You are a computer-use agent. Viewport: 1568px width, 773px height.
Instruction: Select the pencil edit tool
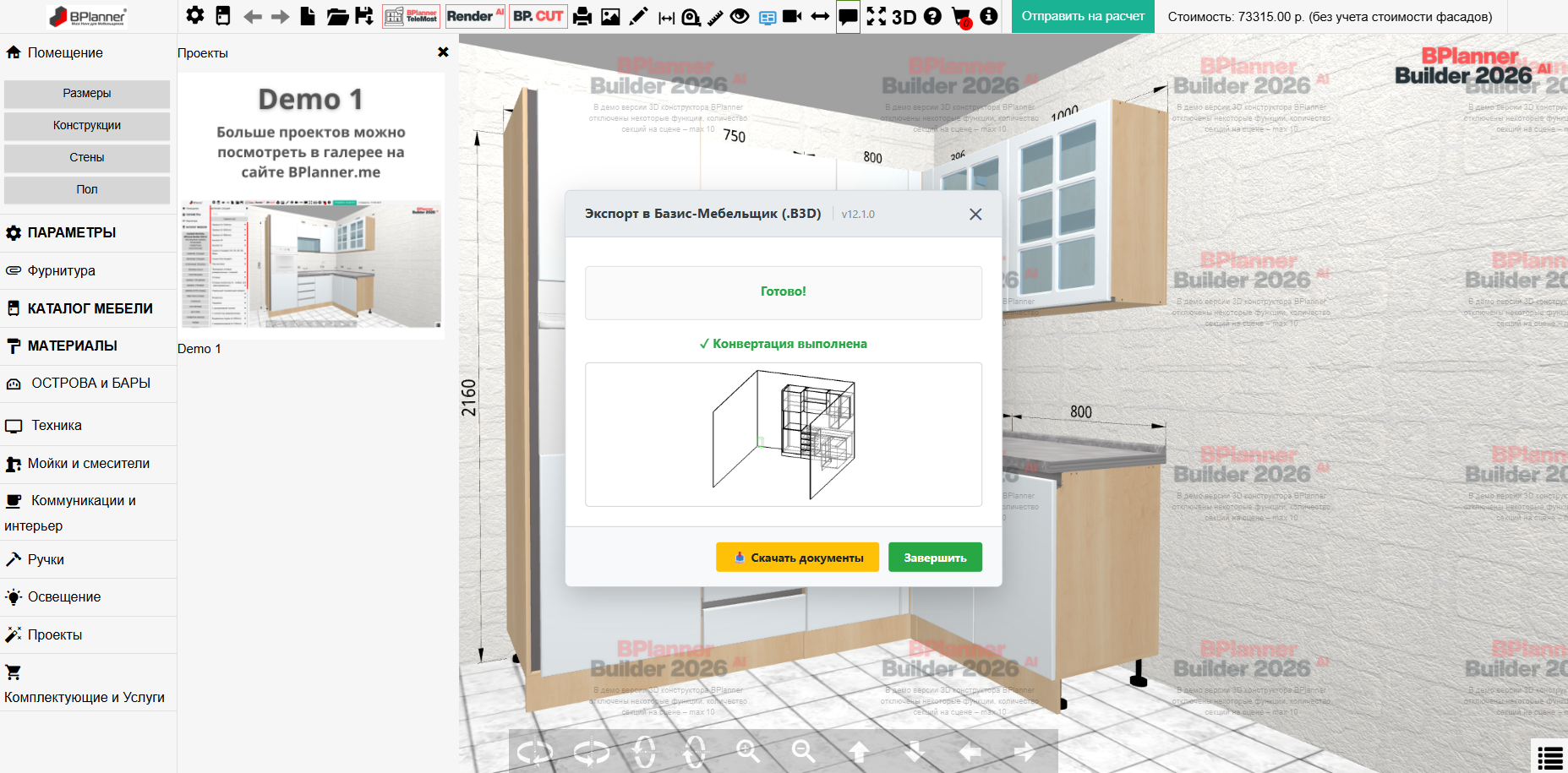tap(639, 17)
